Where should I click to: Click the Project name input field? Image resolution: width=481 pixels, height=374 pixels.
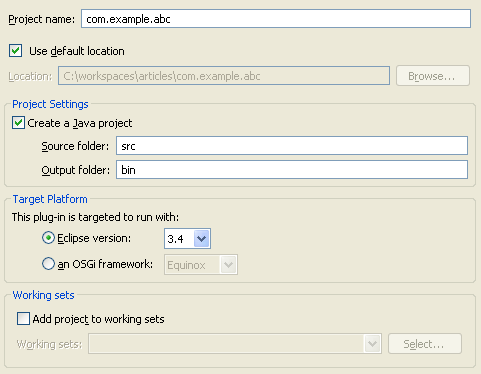coord(276,19)
